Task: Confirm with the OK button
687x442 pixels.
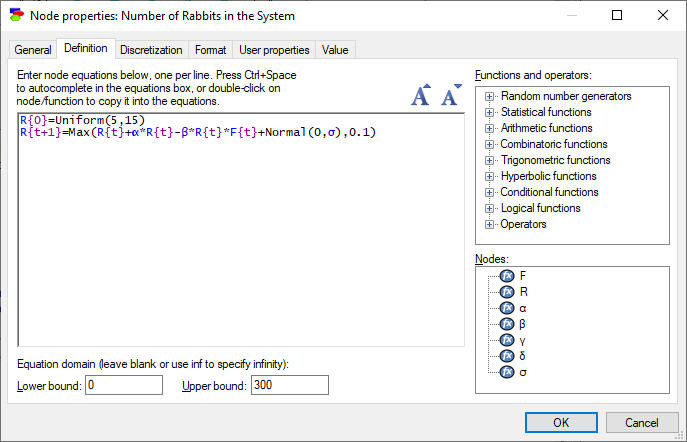Action: coord(561,422)
